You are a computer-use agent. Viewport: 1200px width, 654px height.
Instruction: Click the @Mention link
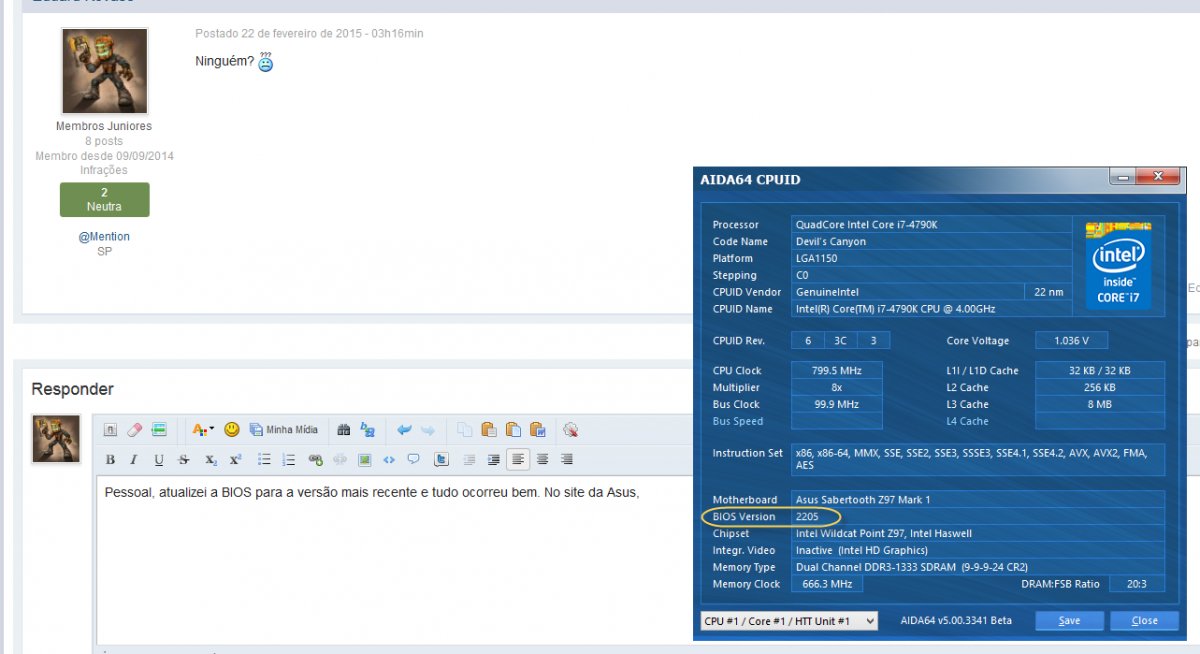click(104, 237)
